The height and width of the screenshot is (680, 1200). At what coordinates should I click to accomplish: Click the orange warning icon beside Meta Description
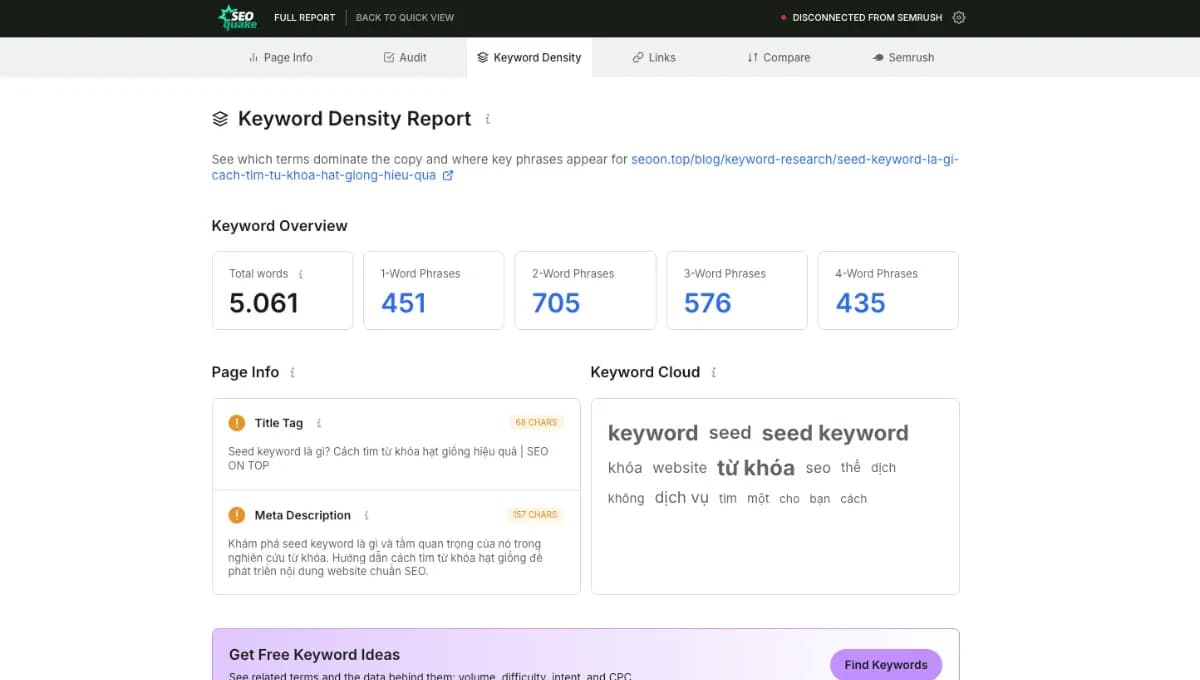tap(237, 516)
